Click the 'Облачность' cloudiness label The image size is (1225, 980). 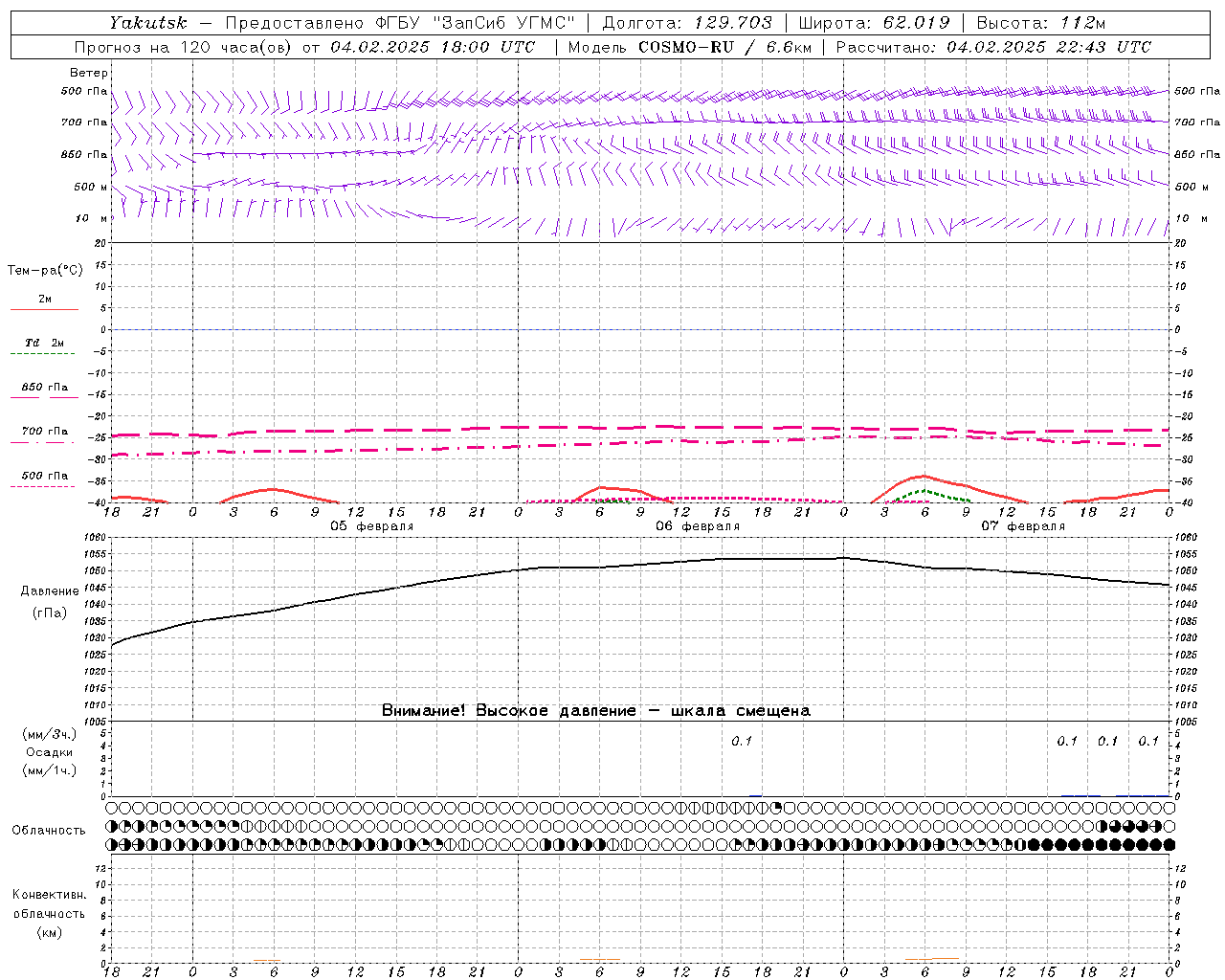(48, 830)
